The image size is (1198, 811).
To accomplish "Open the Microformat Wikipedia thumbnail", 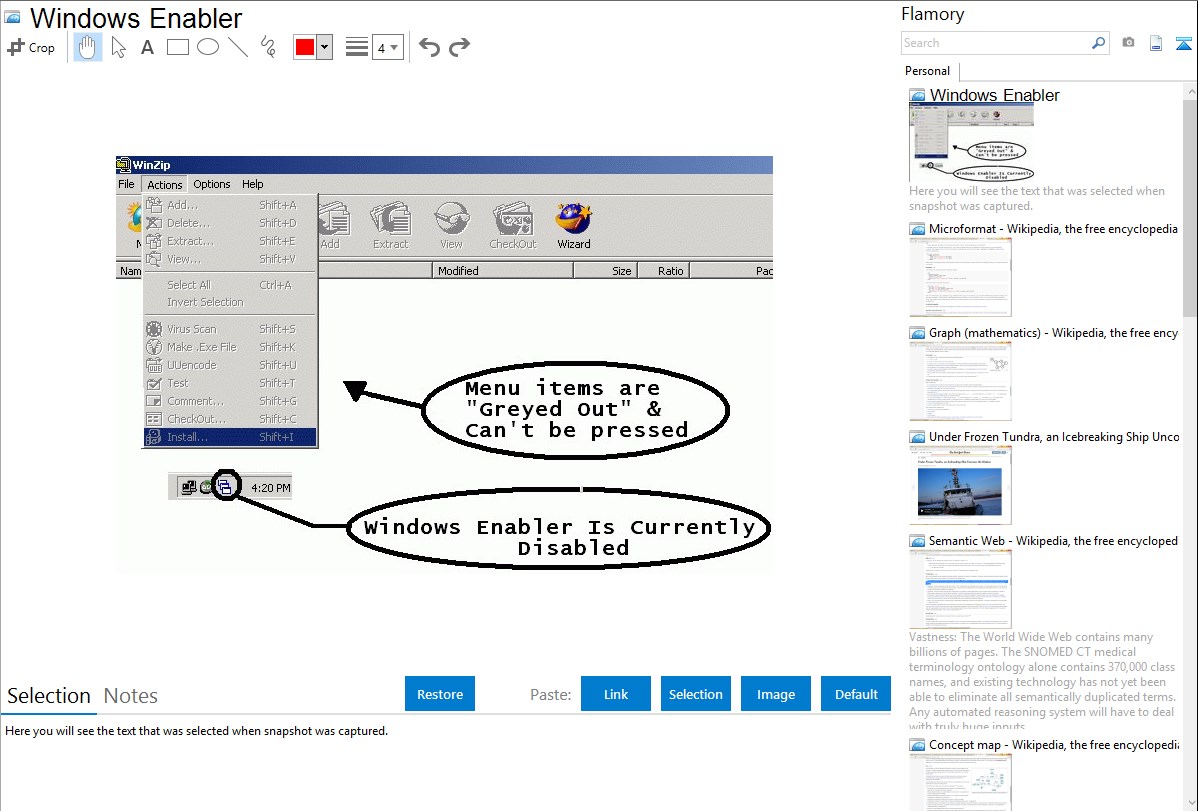I will 960,277.
